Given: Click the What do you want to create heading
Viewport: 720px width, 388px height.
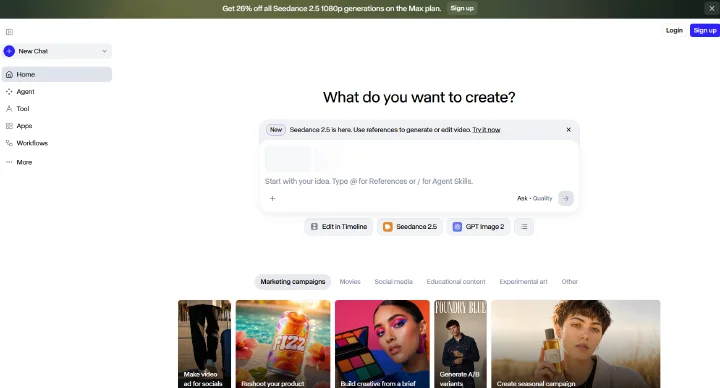Looking at the screenshot, I should (419, 97).
